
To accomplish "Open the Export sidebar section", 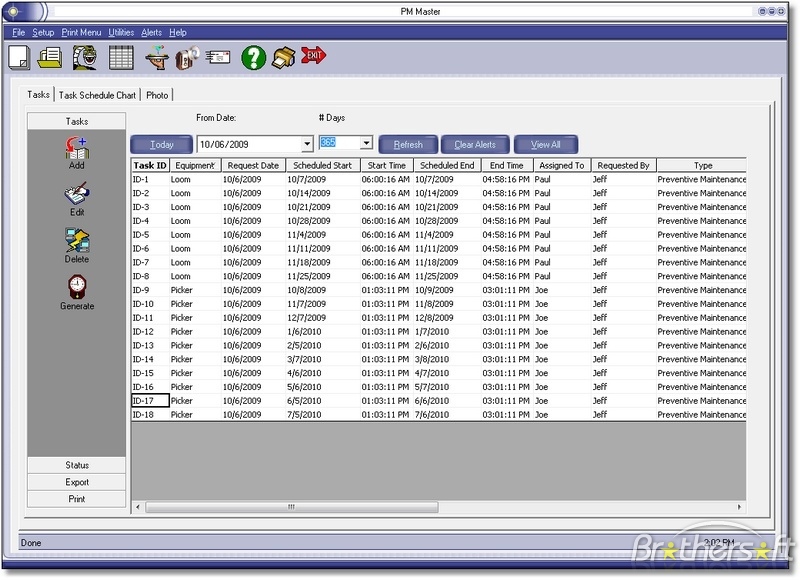I will tap(77, 482).
